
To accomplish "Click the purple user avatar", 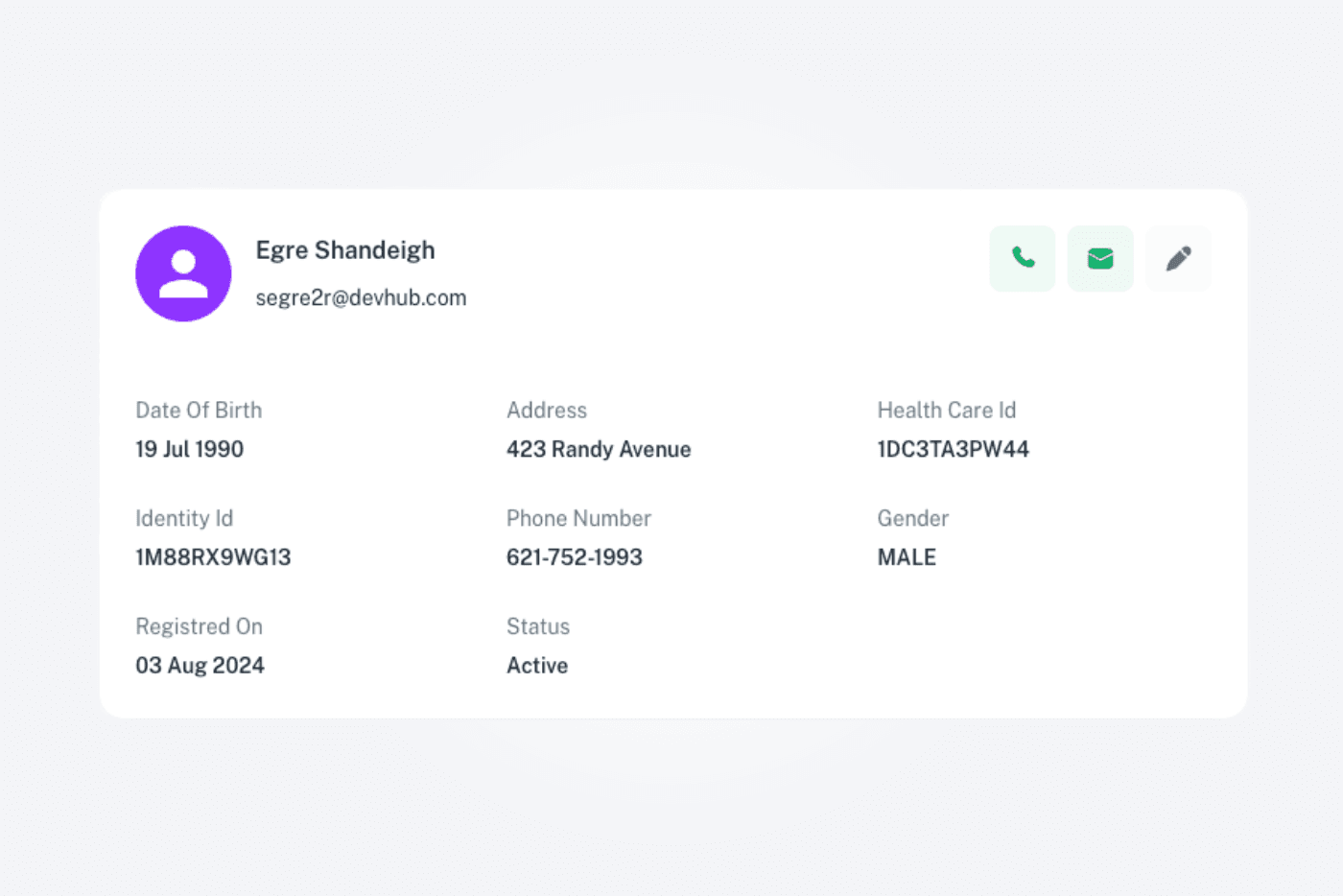I will [x=183, y=273].
